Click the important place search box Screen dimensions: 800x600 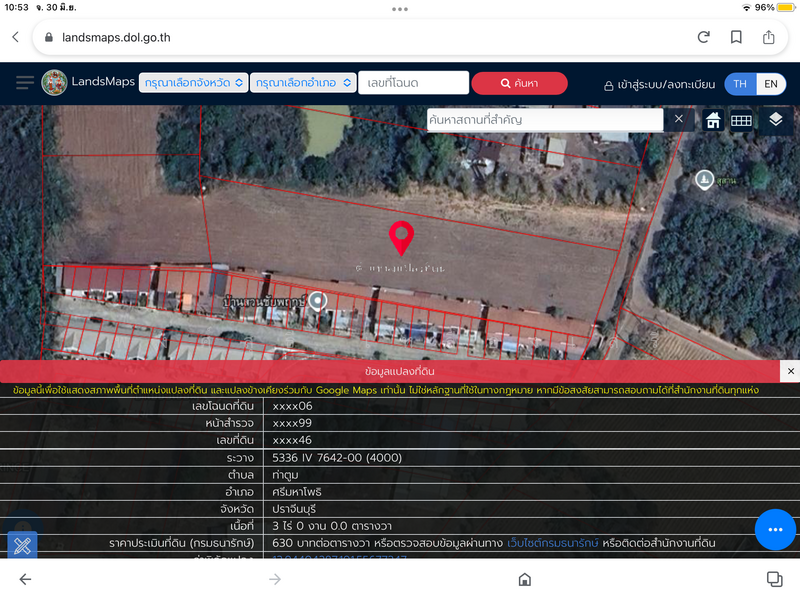tap(545, 120)
